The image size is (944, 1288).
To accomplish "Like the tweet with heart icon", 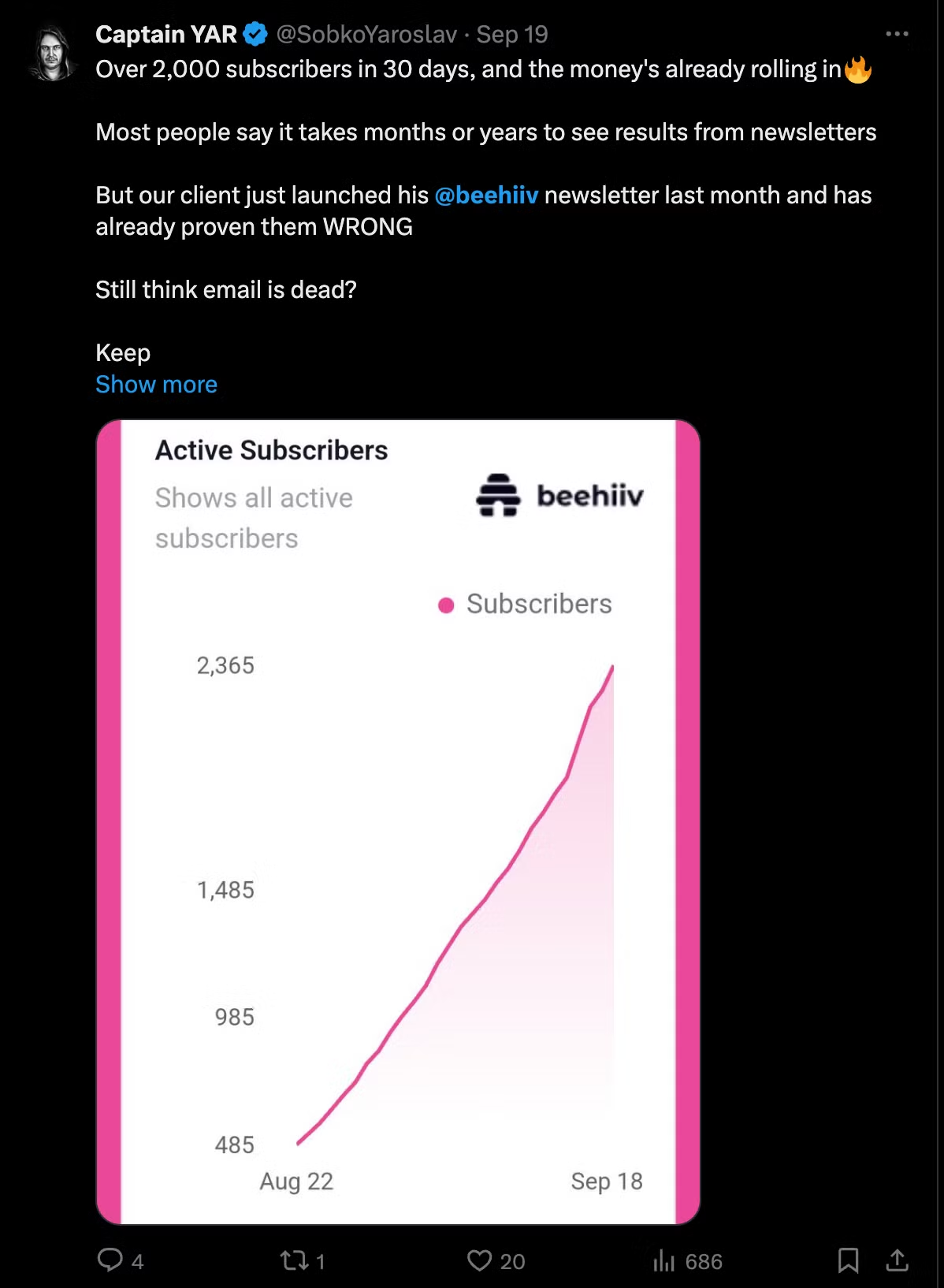I will tap(479, 1260).
